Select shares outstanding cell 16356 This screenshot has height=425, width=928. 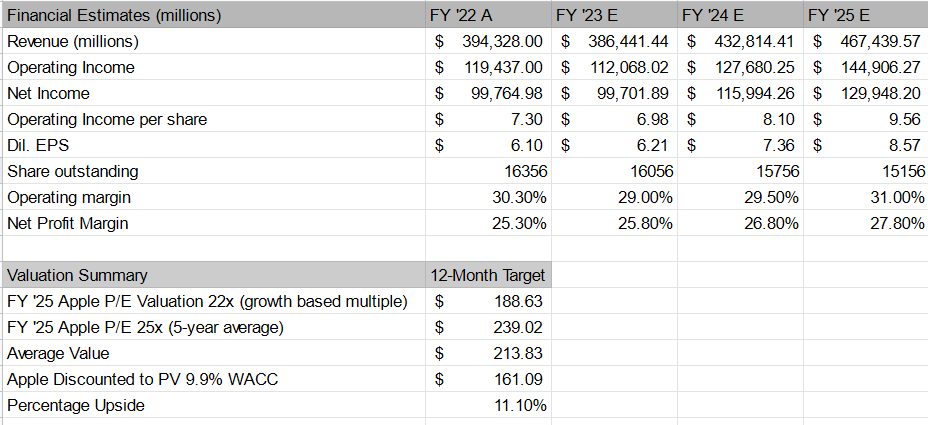click(x=488, y=171)
